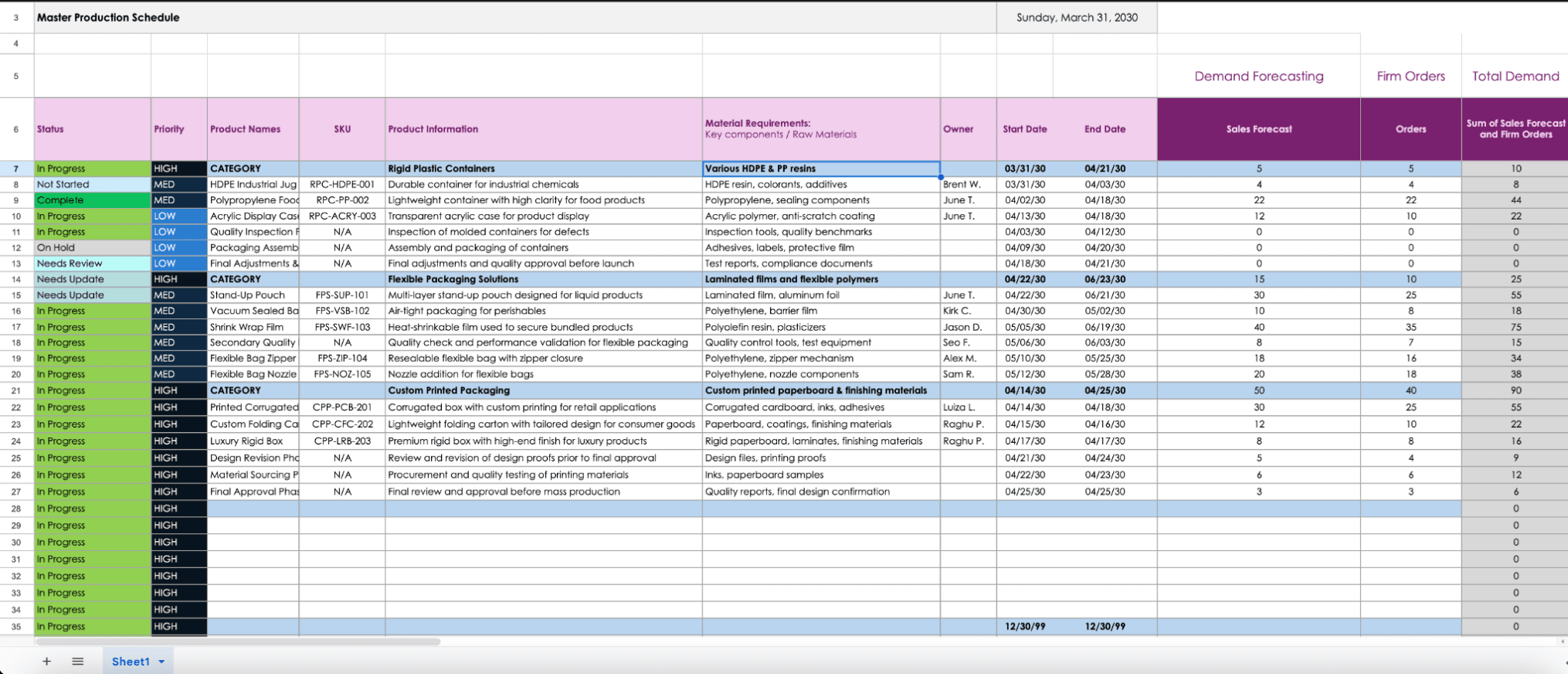Viewport: 1568px width, 674px height.
Task: Select the FPS-SWF-103 SKU cell
Action: pos(342,327)
